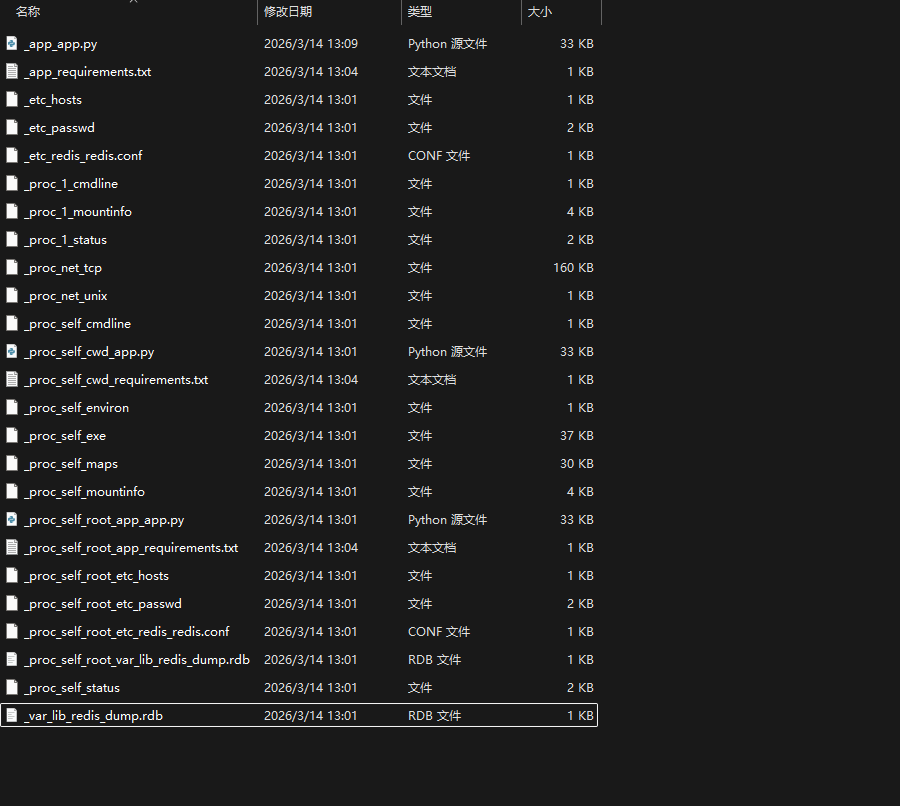Sort files by the 名称 column header
The width and height of the screenshot is (900, 806).
click(28, 12)
